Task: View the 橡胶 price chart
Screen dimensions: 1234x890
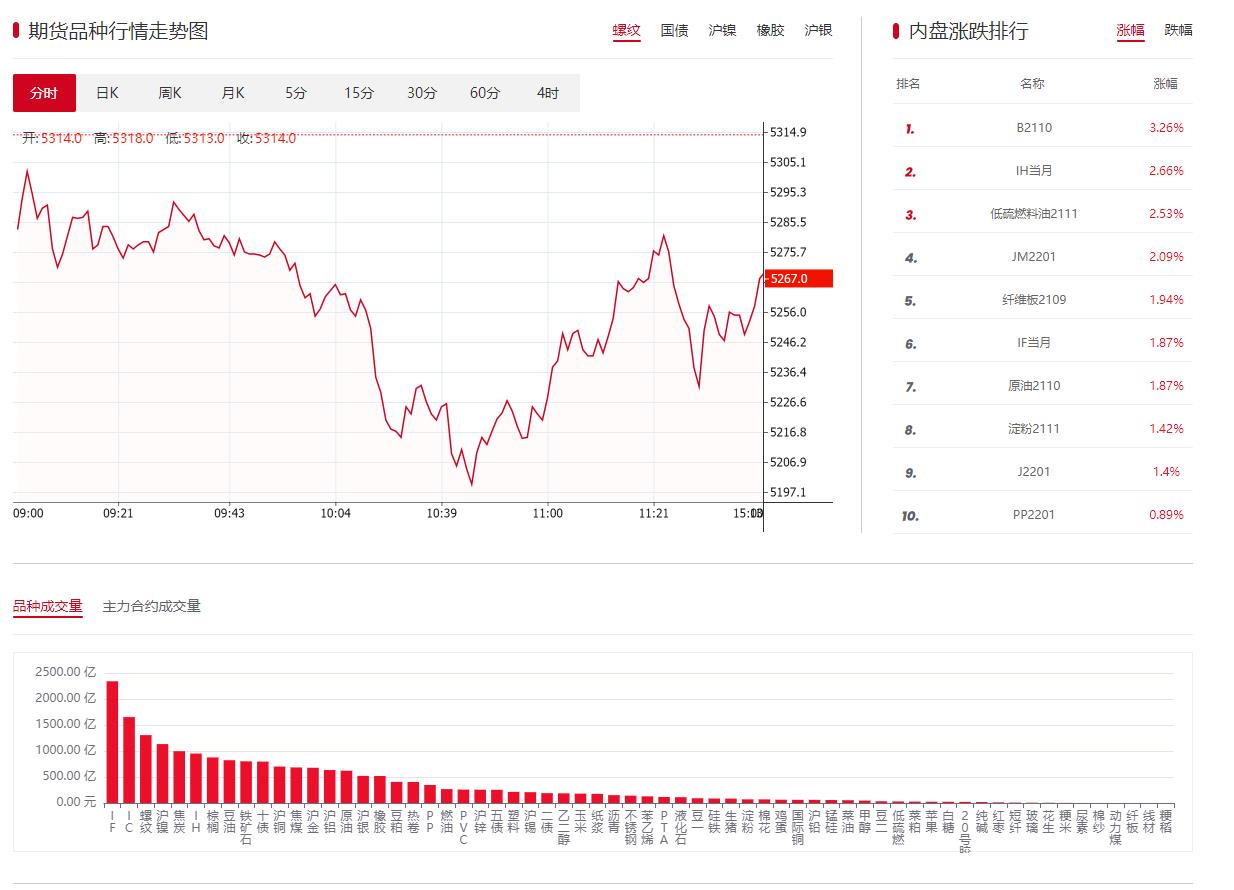Action: 770,31
